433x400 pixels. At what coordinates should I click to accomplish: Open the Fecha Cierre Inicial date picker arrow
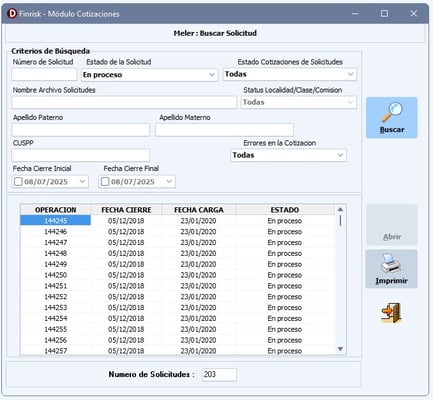[x=82, y=182]
